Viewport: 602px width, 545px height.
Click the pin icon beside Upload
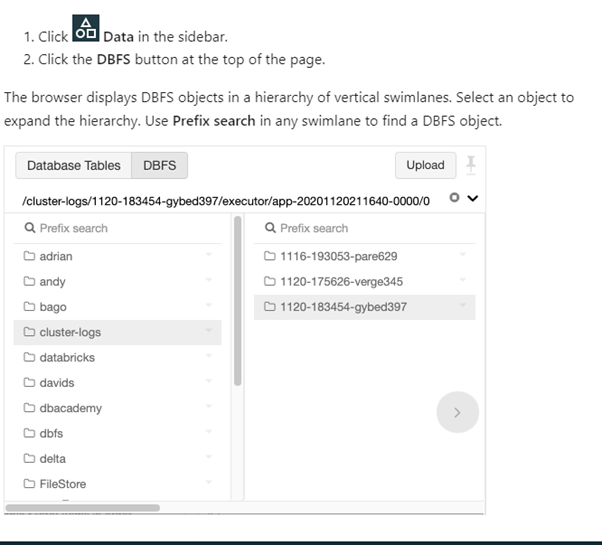pos(470,165)
